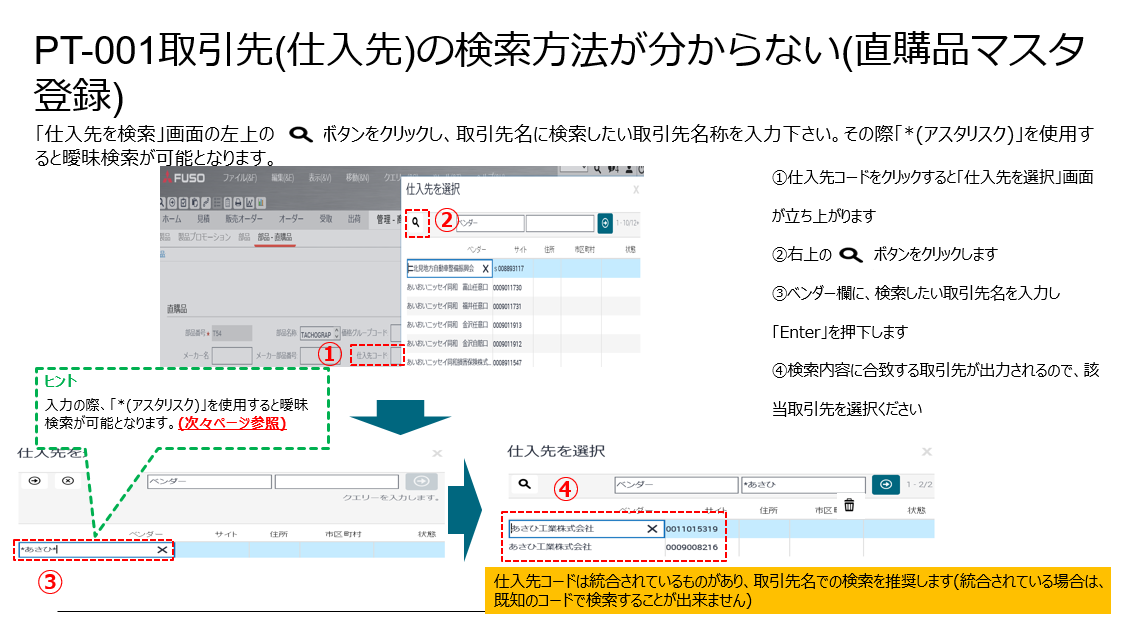
Task: Click the メーカー名 input field
Action: [232, 355]
